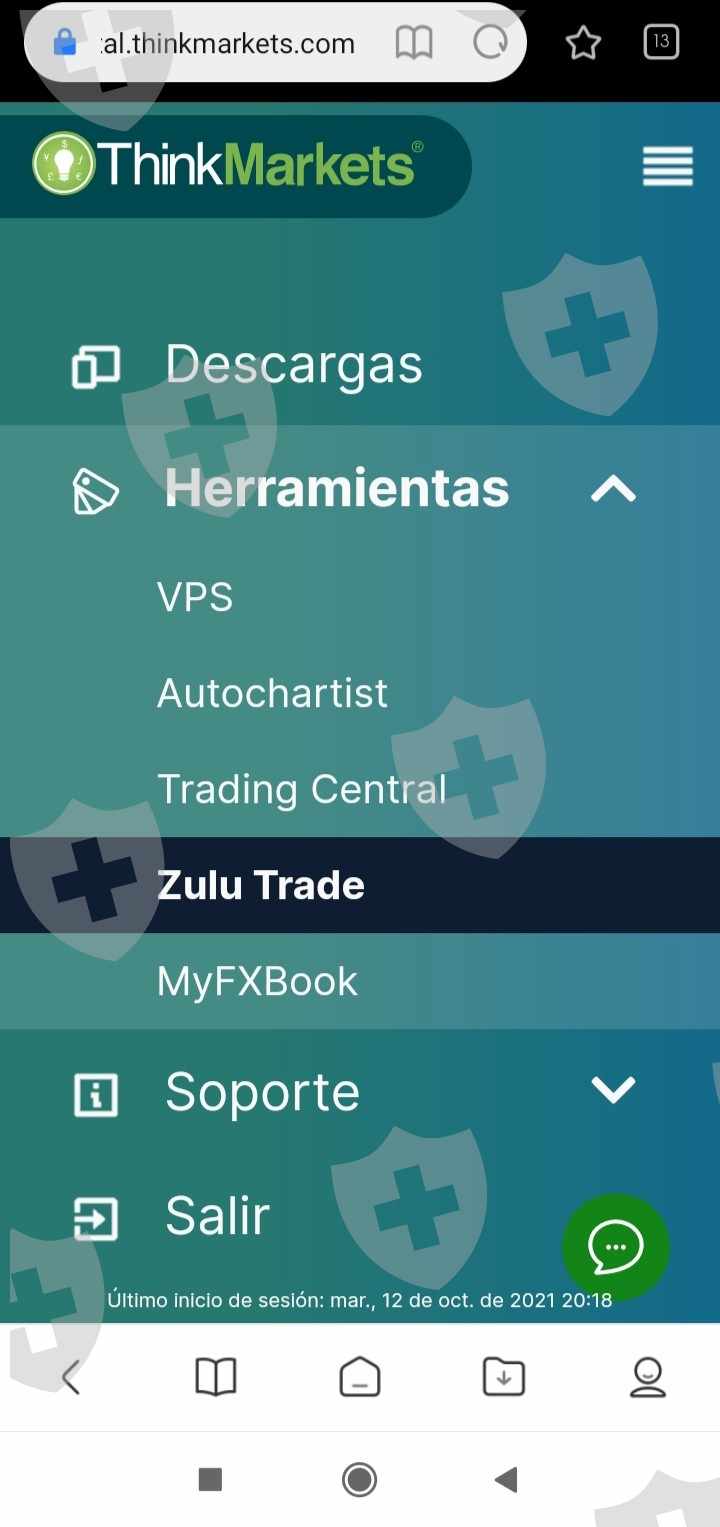This screenshot has height=1527, width=720.
Task: Open the green live chat bubble
Action: 615,1247
